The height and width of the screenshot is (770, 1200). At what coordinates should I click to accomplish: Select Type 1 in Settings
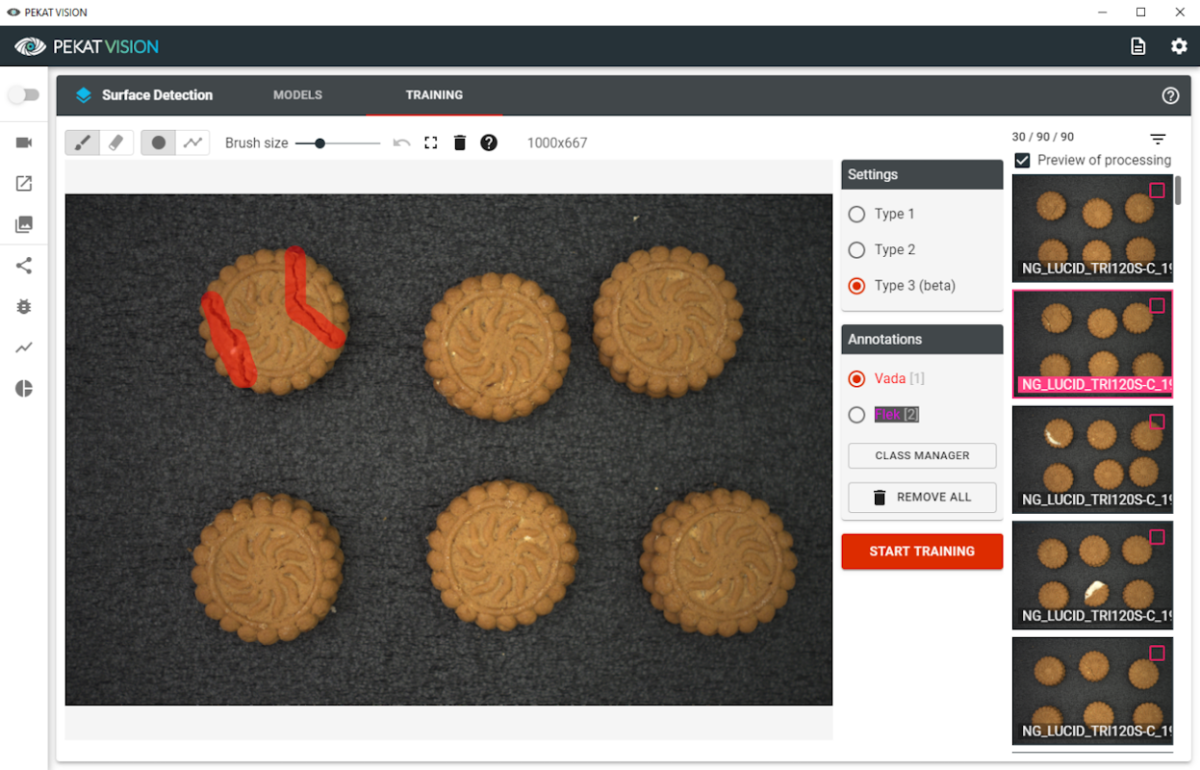(x=856, y=214)
